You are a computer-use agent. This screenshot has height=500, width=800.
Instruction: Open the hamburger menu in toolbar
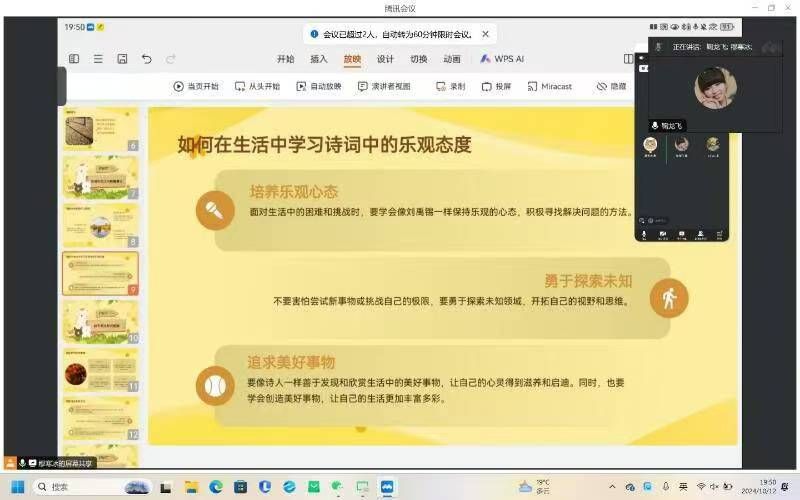(98, 59)
